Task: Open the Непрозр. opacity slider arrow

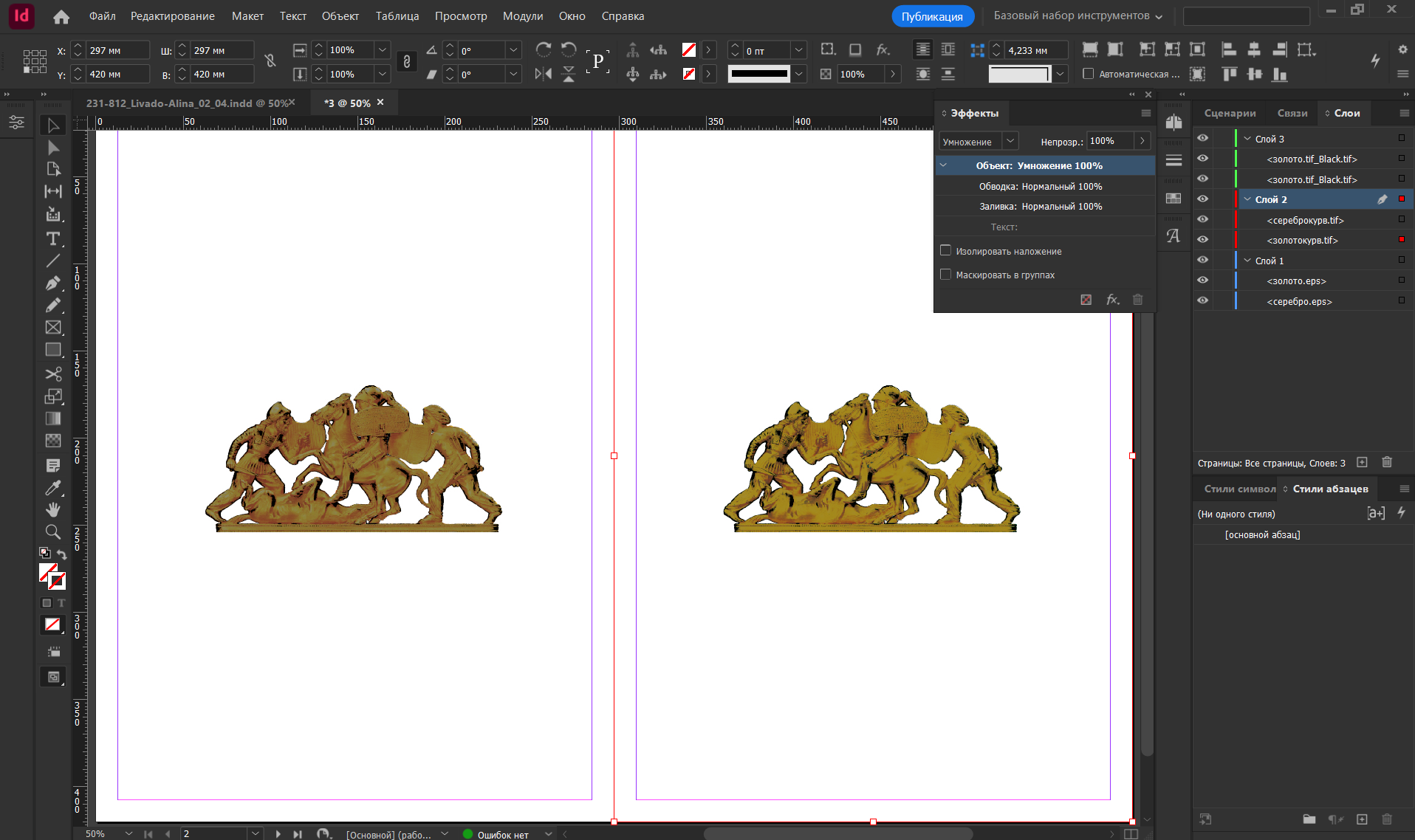Action: (x=1142, y=141)
